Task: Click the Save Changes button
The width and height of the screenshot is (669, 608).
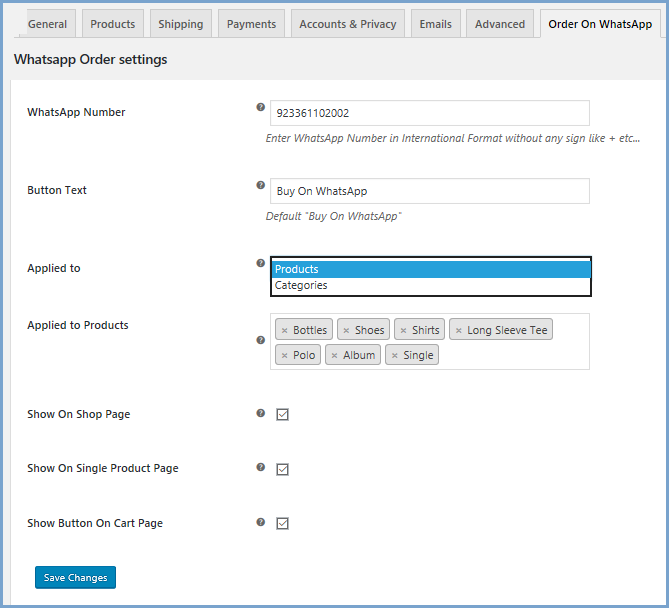Action: click(x=76, y=577)
